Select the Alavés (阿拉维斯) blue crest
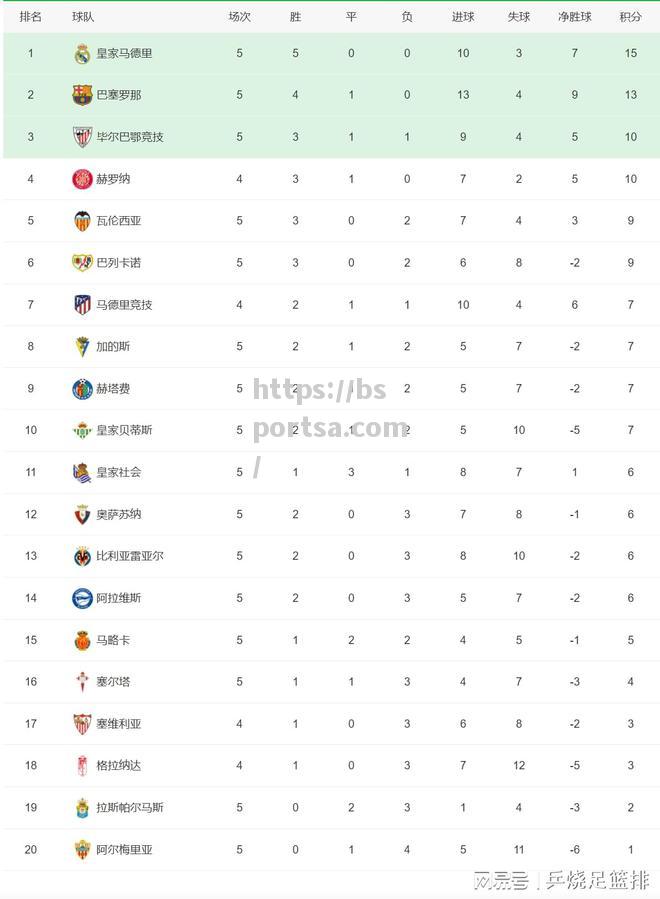Viewport: 660px width, 899px height. pos(82,598)
